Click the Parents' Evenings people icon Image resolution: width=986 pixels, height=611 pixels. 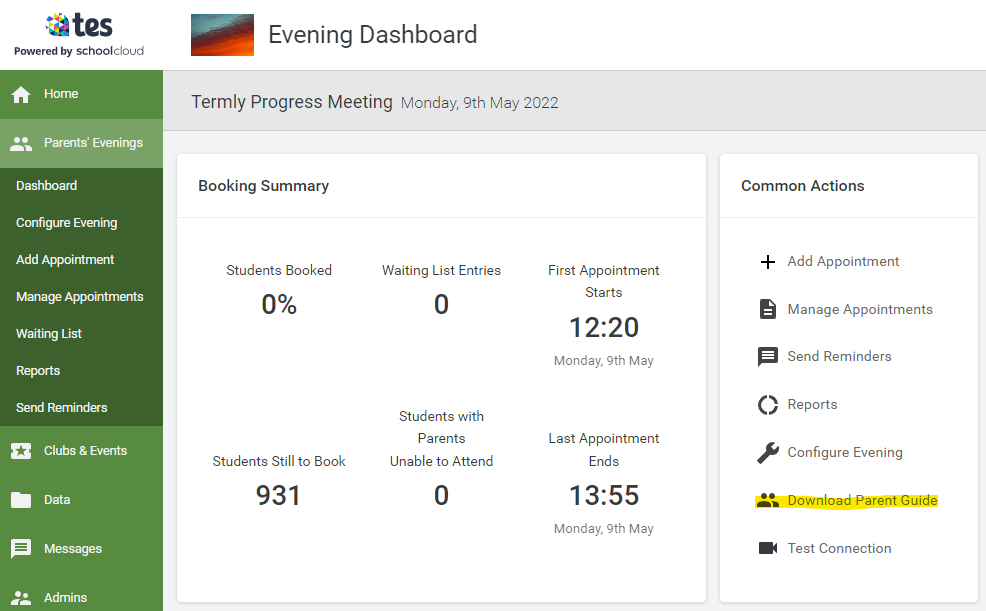pyautogui.click(x=21, y=143)
